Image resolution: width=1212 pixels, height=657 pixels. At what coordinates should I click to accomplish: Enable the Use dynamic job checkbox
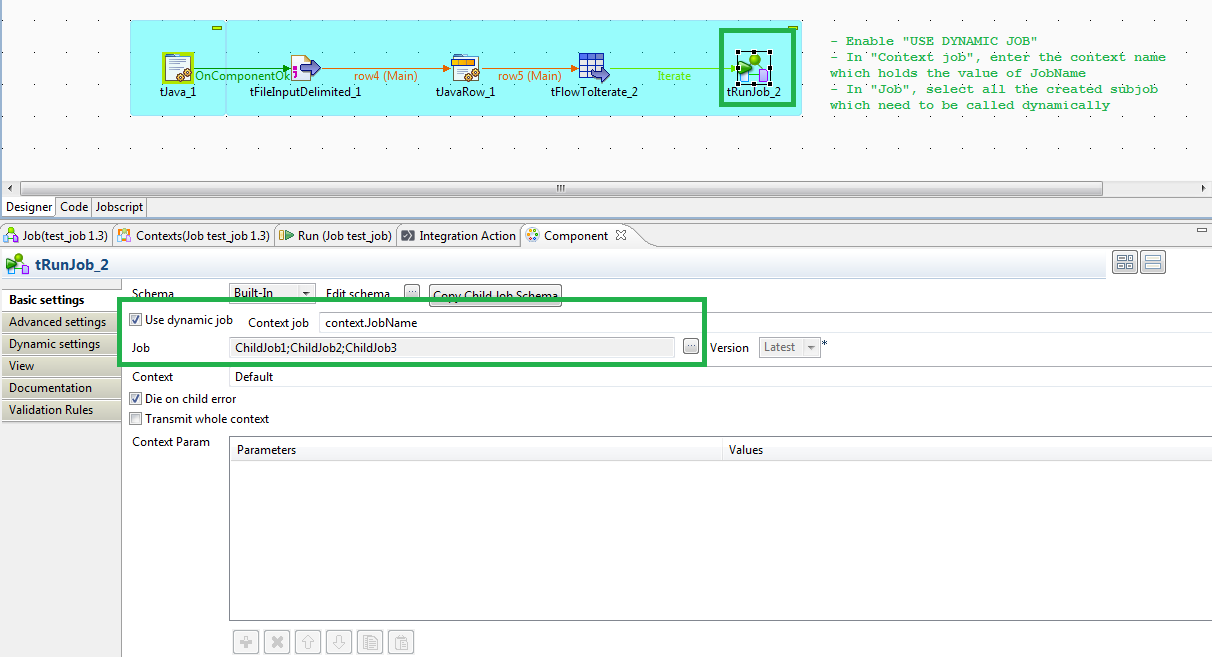pos(135,320)
